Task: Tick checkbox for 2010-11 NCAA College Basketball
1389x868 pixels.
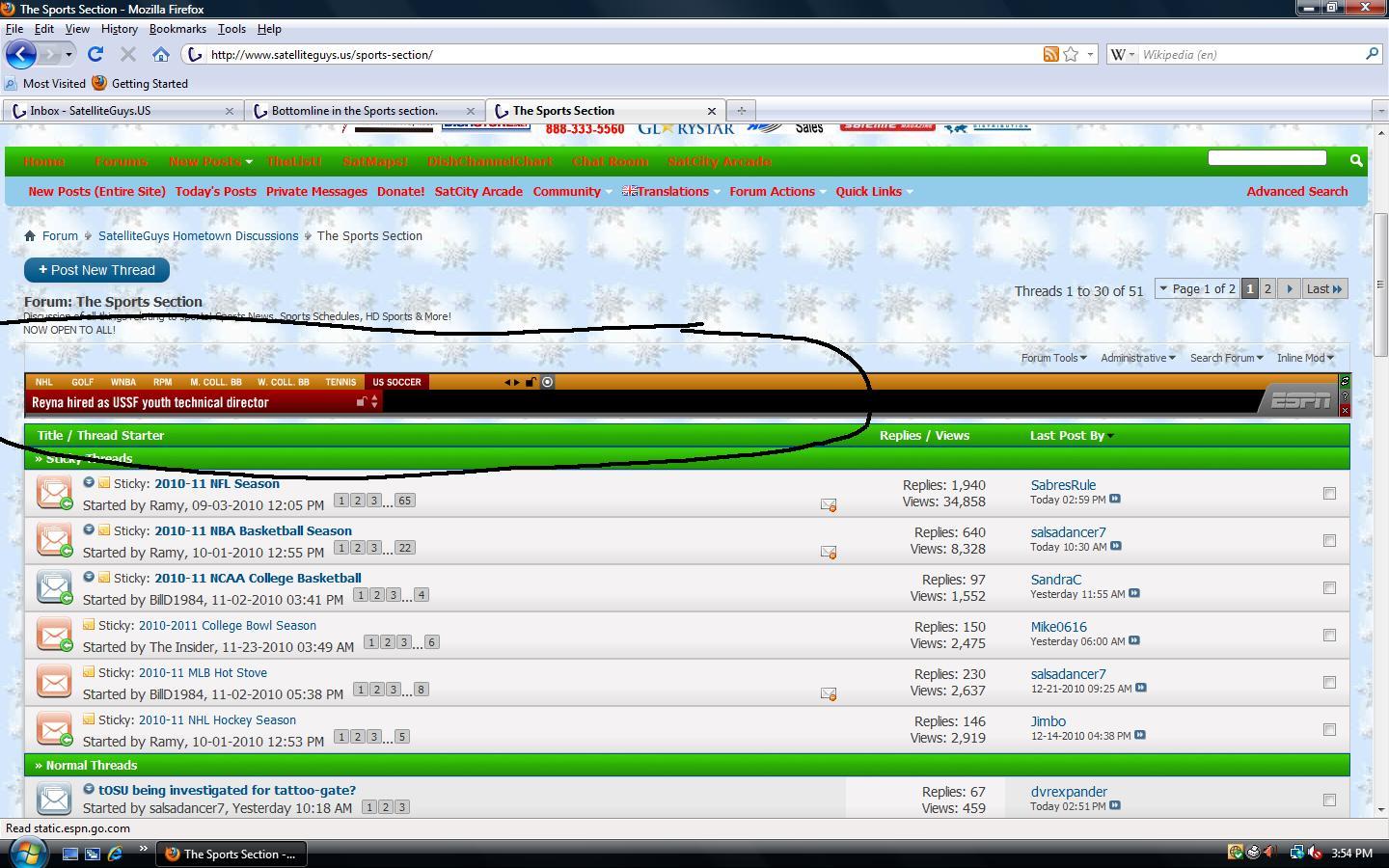Action: click(1329, 587)
